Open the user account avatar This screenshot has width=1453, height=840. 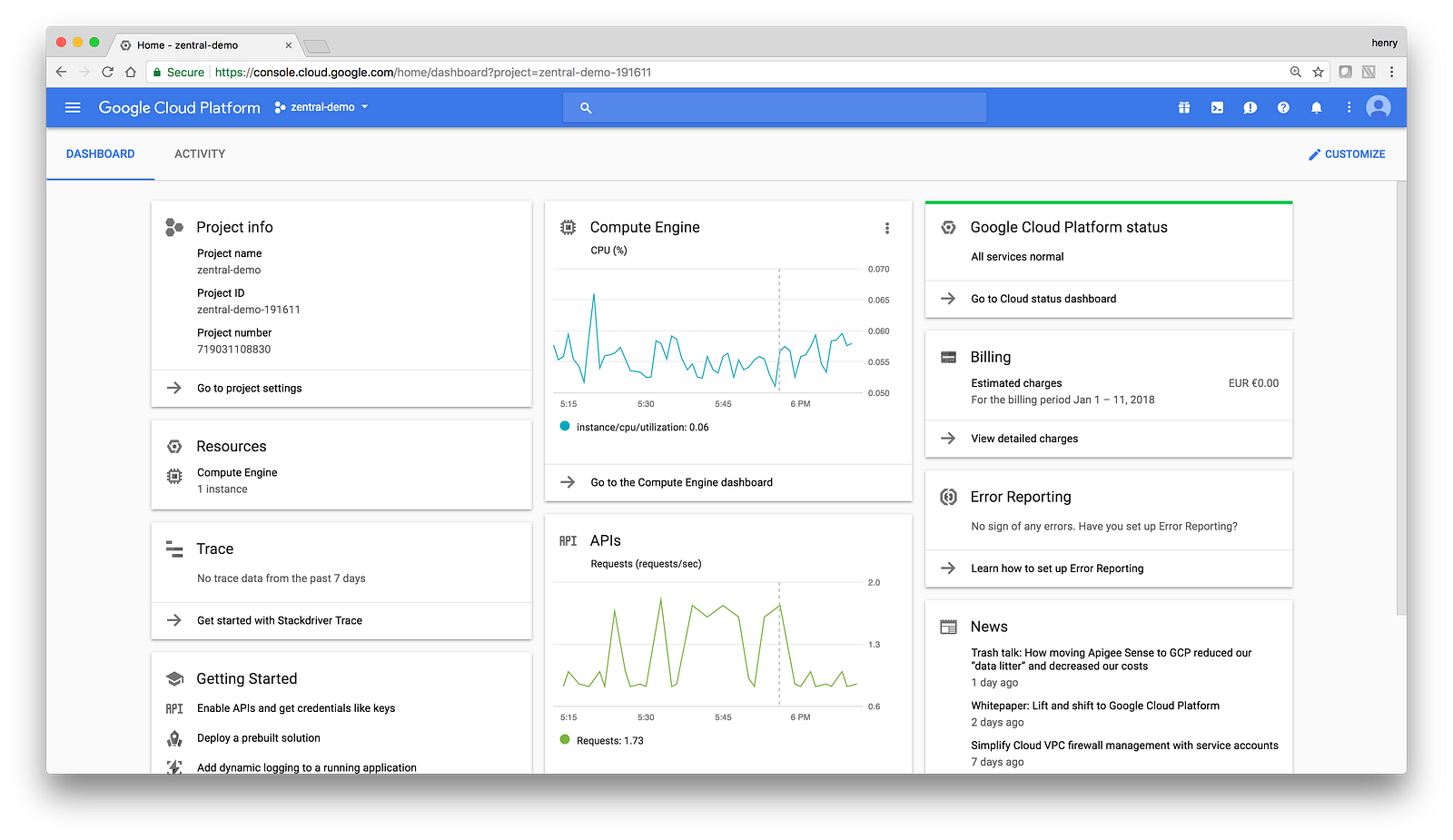(x=1379, y=107)
